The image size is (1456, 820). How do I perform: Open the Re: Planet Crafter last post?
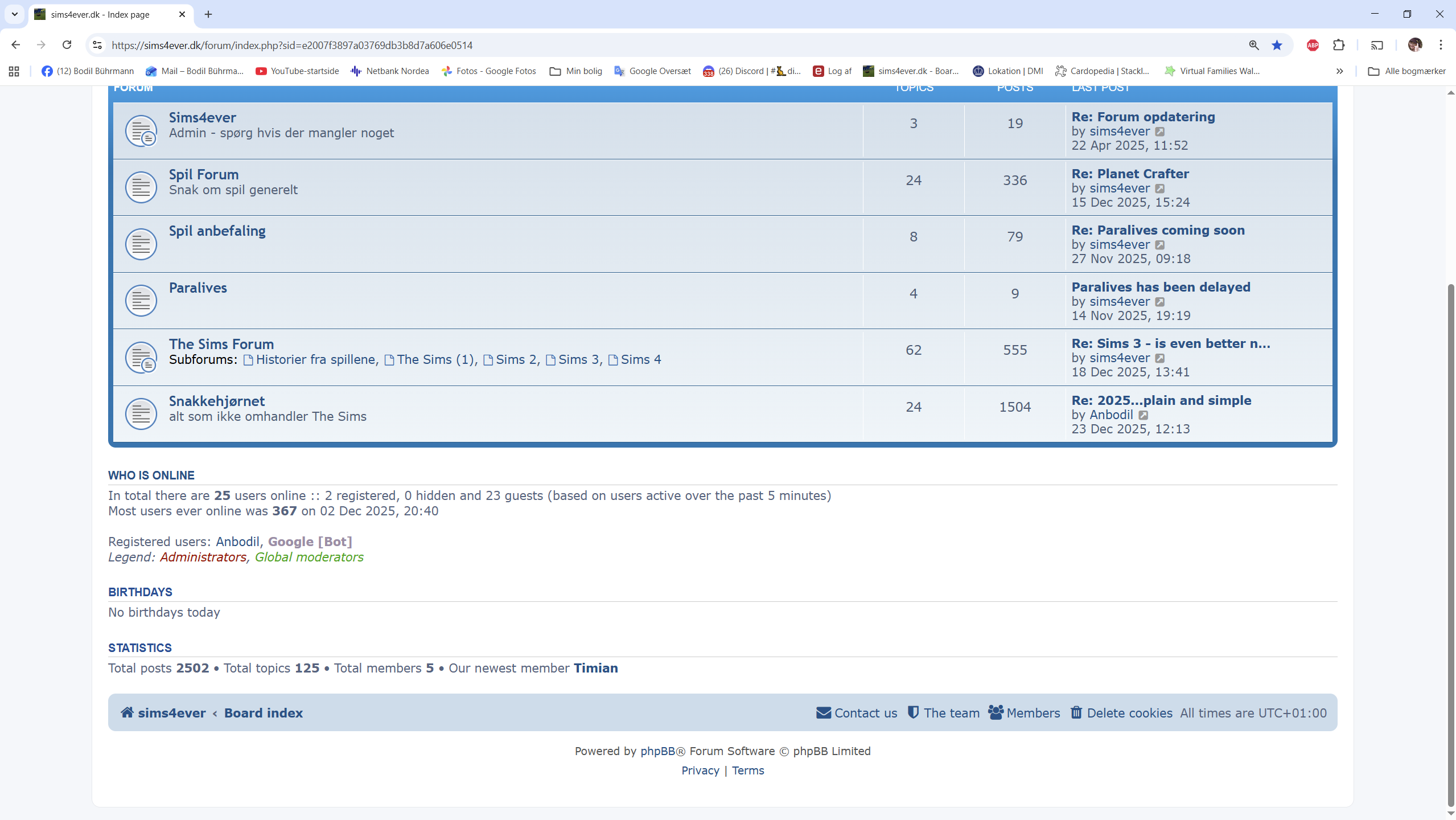coord(1130,174)
